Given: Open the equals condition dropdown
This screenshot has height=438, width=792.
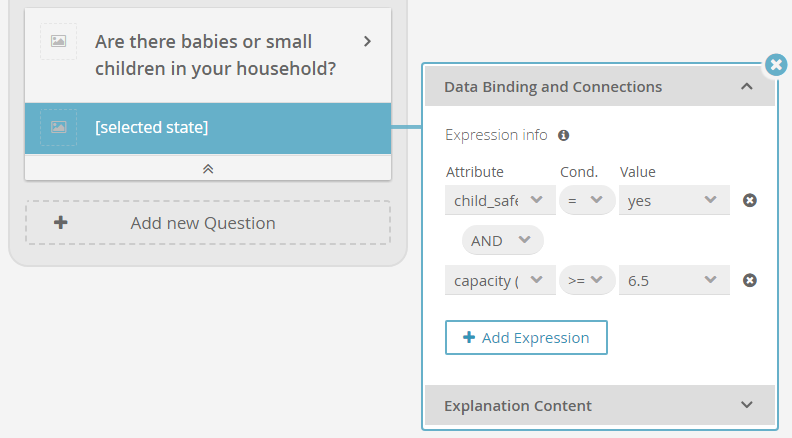Looking at the screenshot, I should tap(587, 201).
